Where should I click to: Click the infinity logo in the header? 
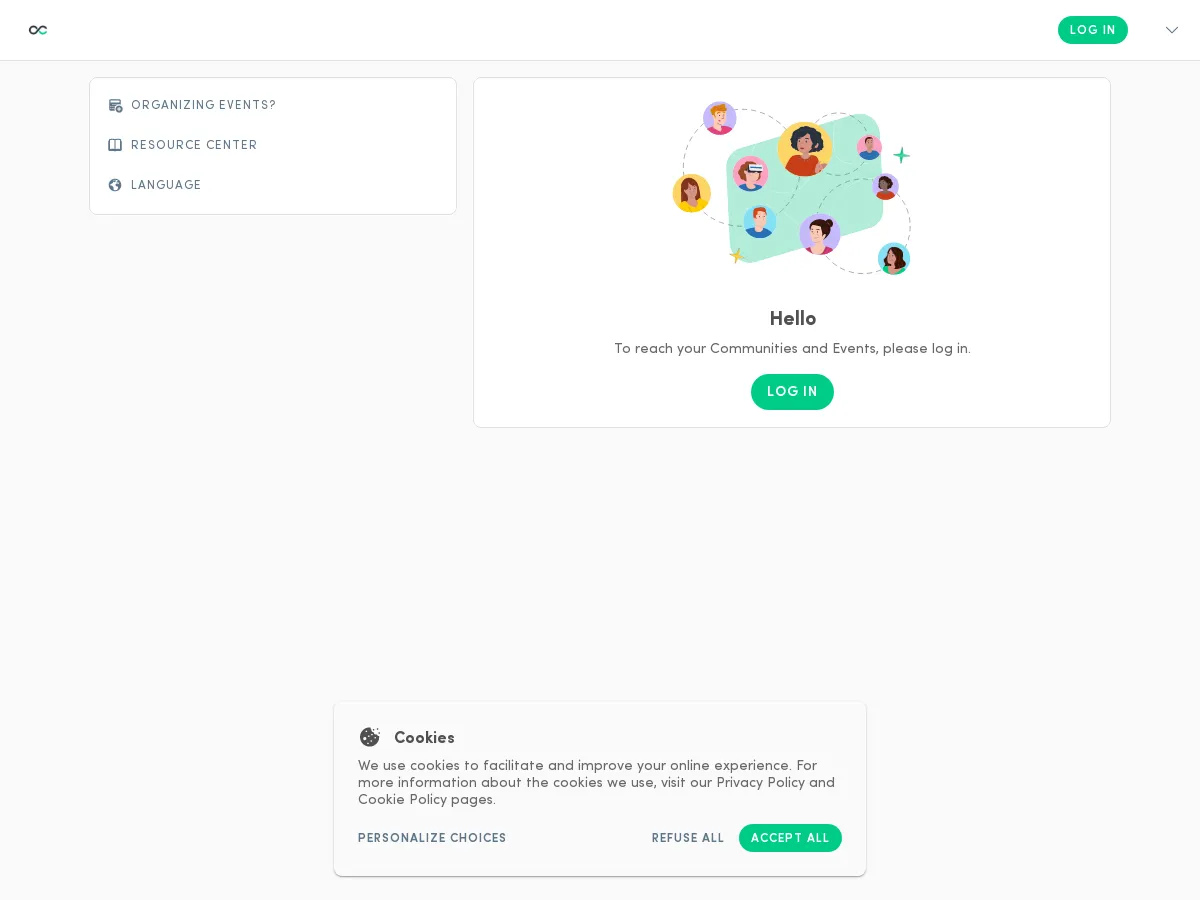tap(38, 30)
